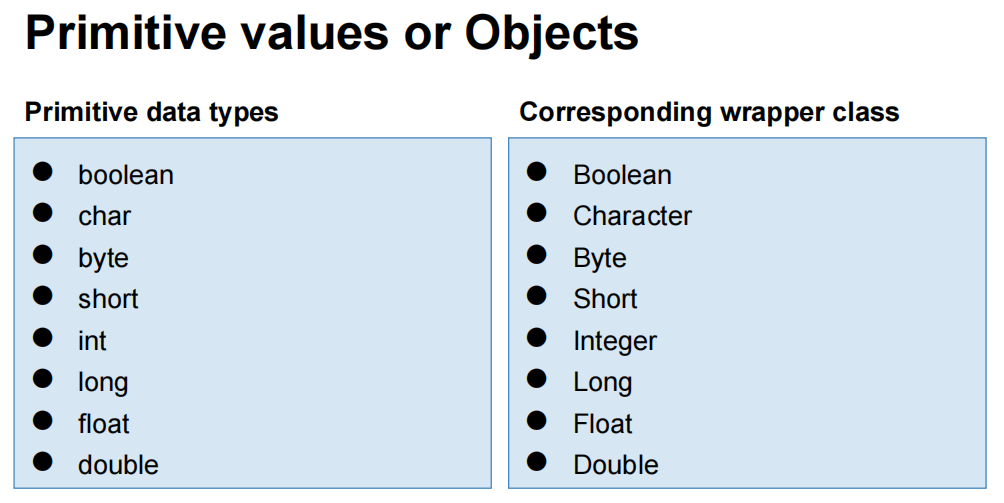Screen dimensions: 1004x503
Task: Click the bullet next to boolean
Action: [x=42, y=172]
